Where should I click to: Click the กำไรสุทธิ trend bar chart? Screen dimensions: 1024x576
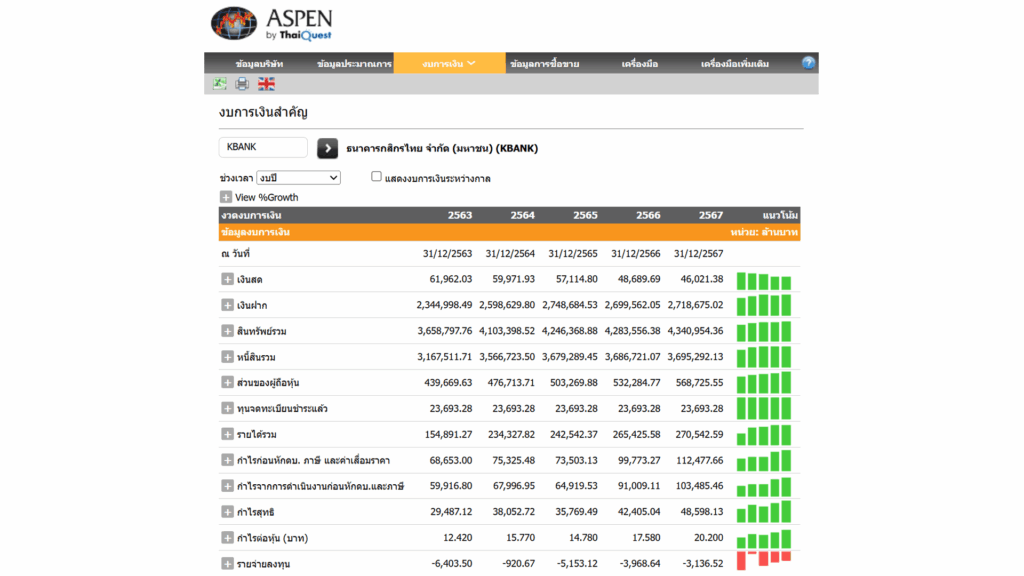764,512
